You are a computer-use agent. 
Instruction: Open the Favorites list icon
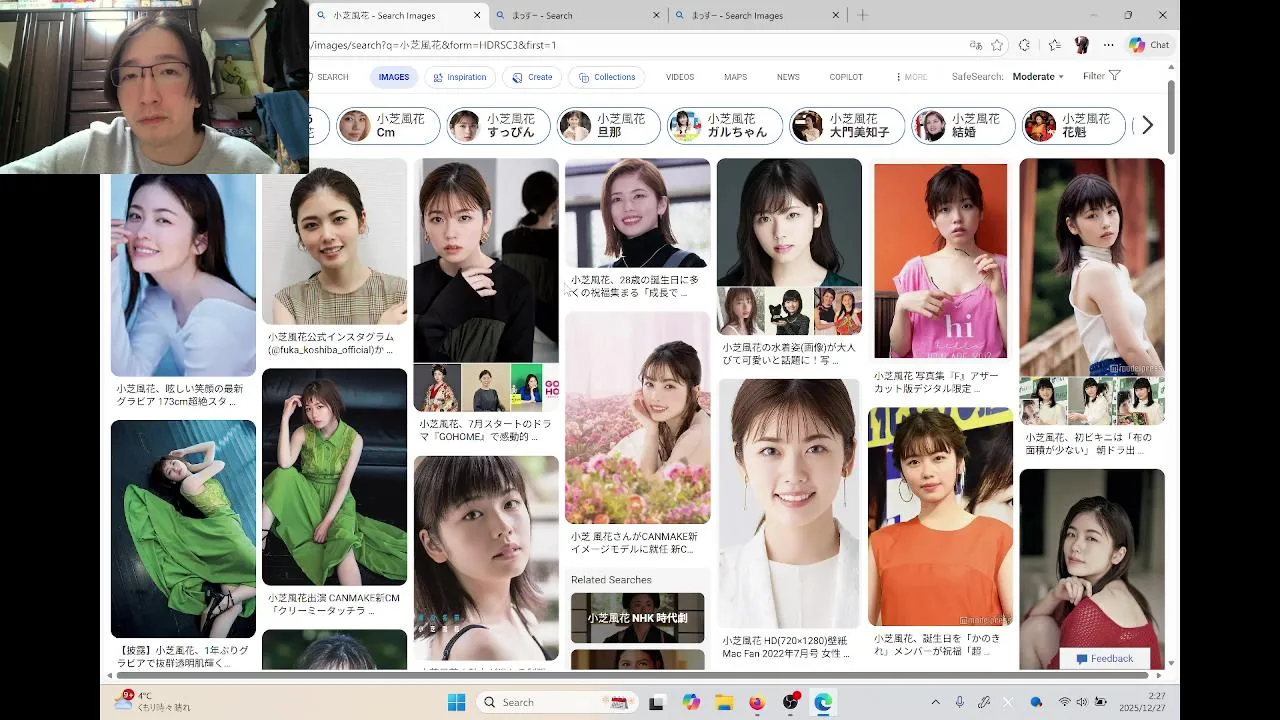coord(1055,45)
